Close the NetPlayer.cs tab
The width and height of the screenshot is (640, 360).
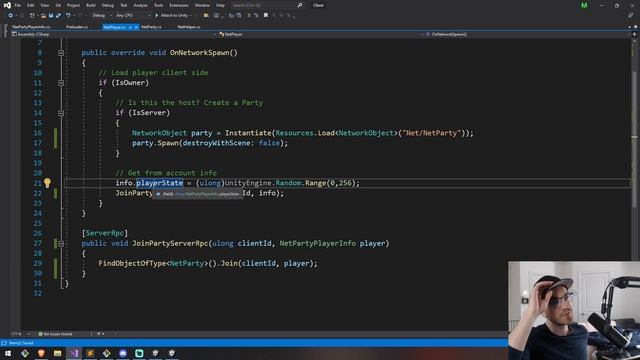[136, 27]
